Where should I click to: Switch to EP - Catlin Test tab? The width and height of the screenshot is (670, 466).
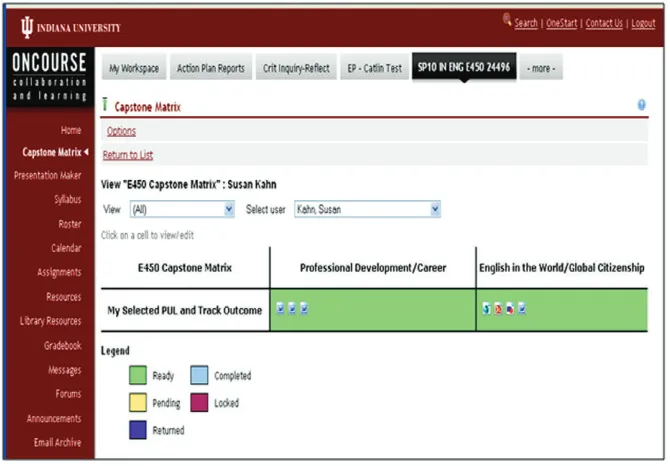pos(374,68)
